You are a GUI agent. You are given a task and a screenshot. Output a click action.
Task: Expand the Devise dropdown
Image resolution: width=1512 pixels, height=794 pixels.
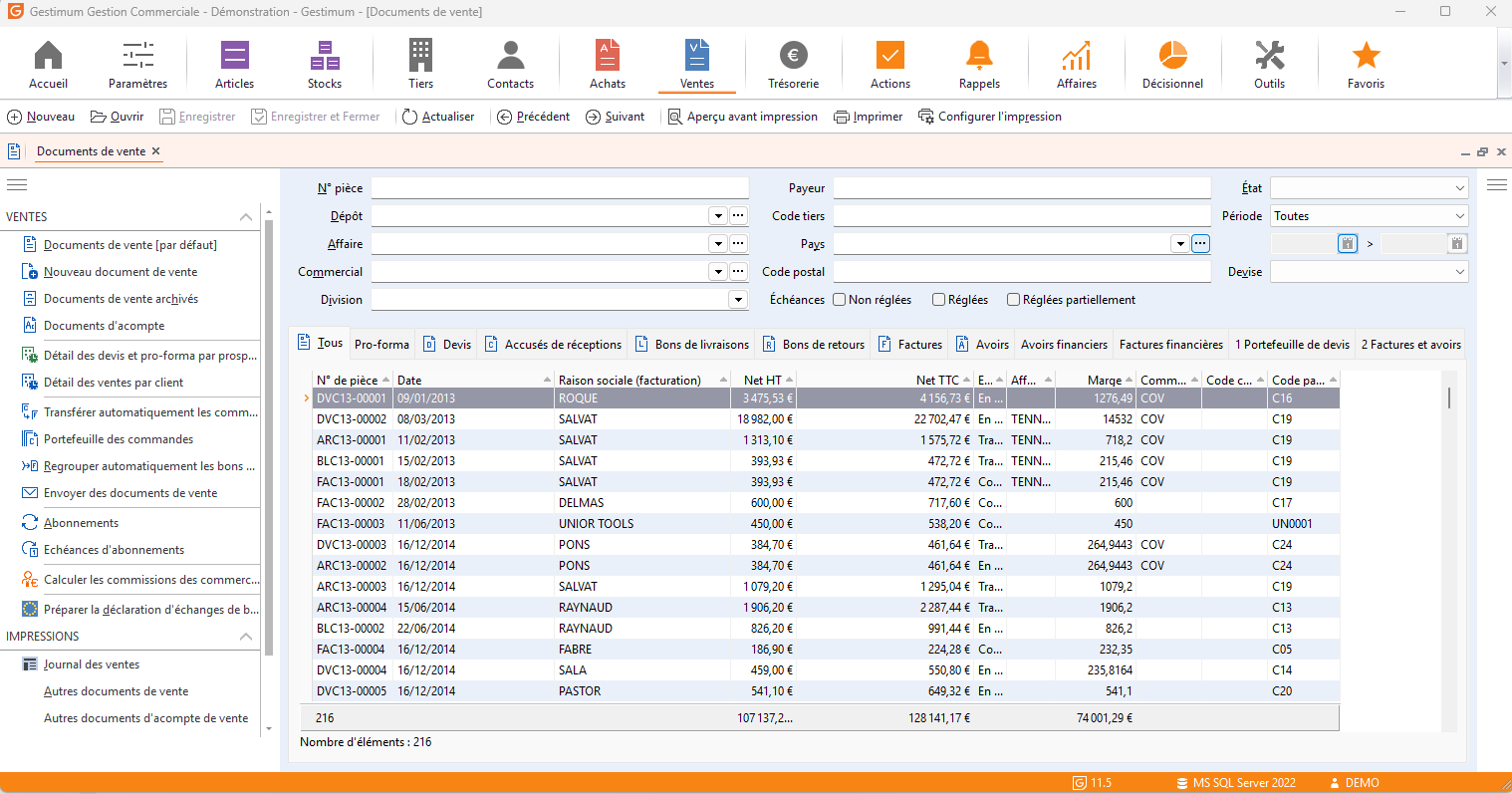coord(1459,272)
